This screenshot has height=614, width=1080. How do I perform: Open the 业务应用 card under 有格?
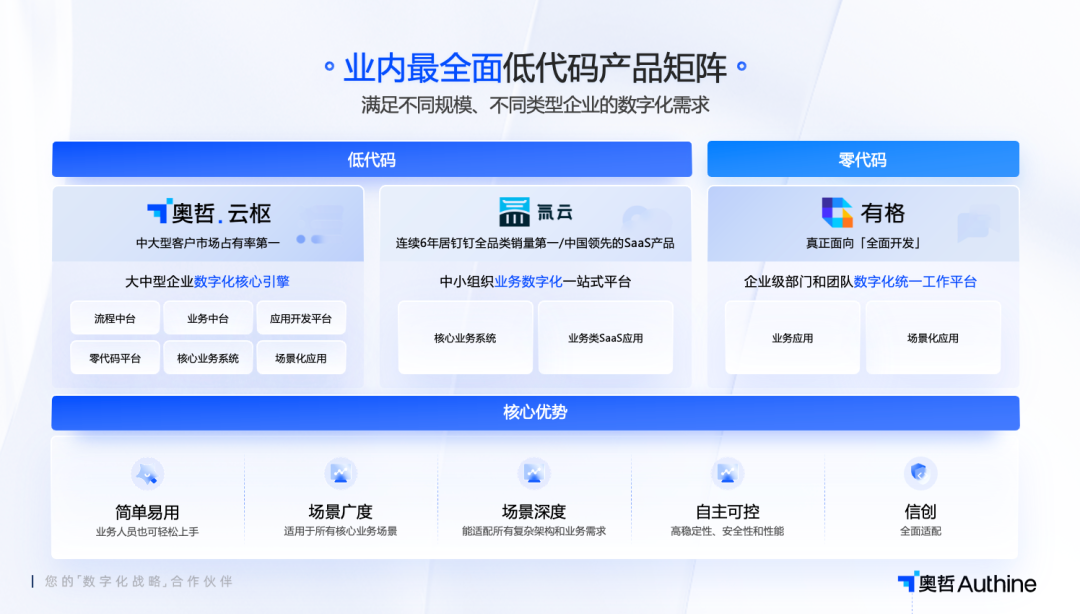[792, 338]
